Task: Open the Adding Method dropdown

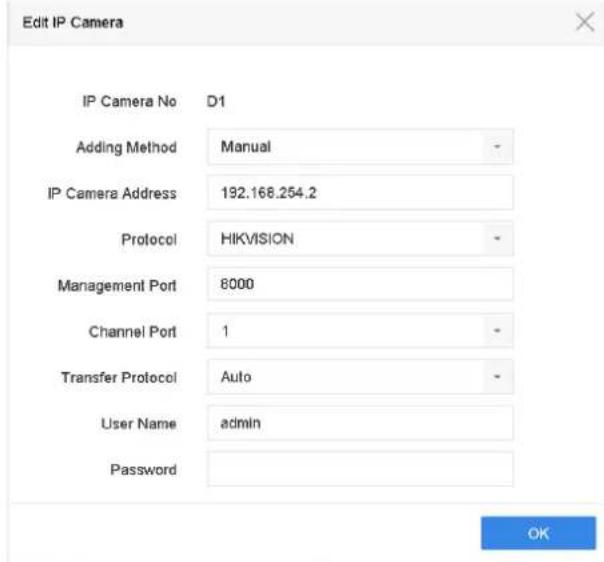Action: click(x=360, y=147)
